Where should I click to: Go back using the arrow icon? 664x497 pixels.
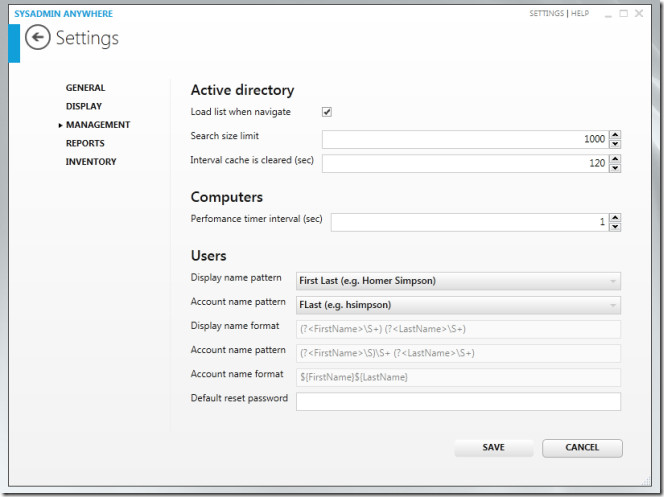pyautogui.click(x=38, y=37)
